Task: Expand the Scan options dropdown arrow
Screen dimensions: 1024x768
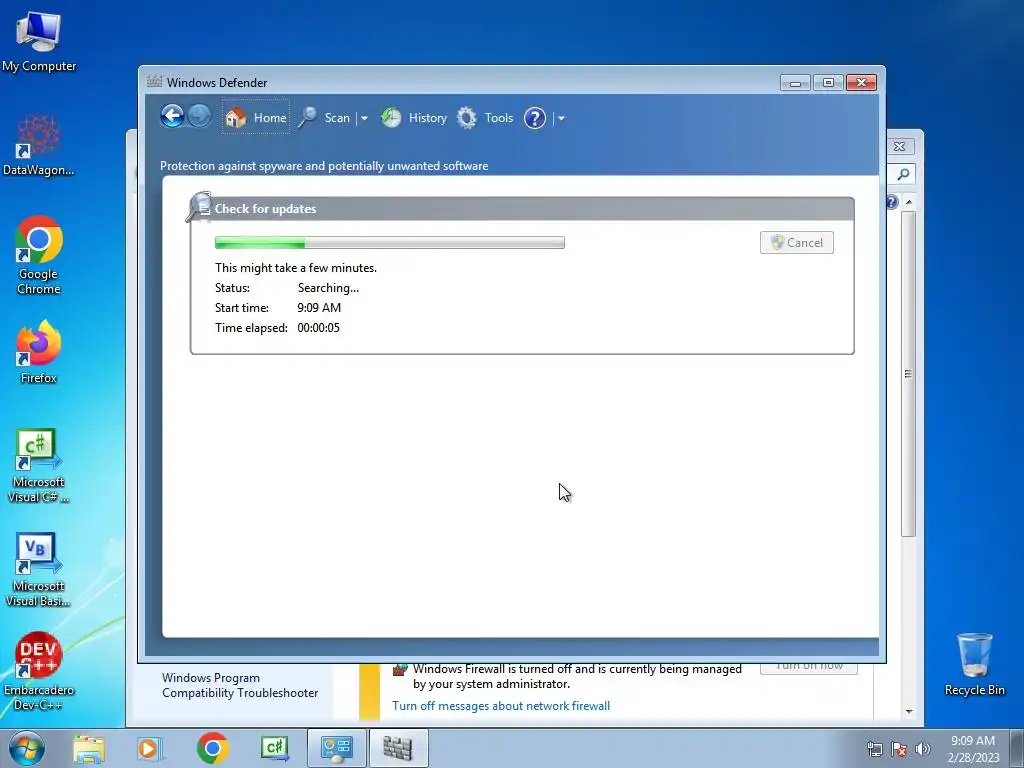Action: [364, 118]
